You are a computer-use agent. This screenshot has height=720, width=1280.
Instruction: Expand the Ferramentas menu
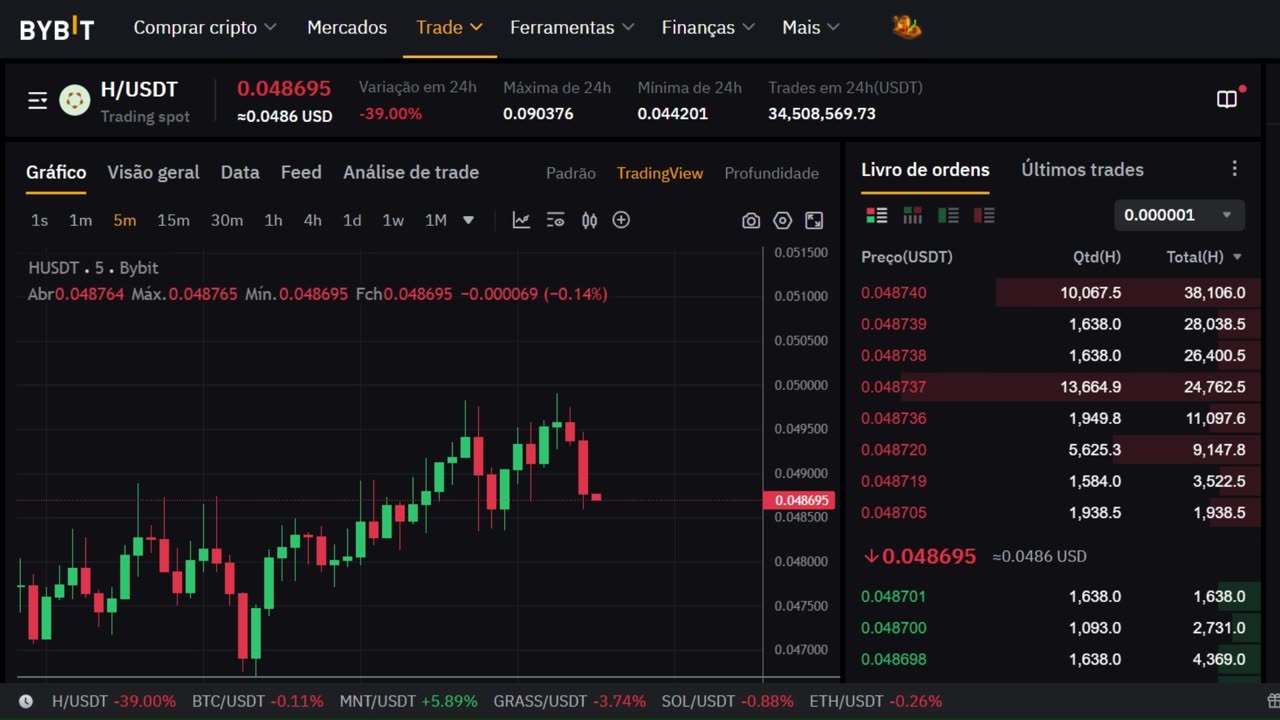[x=572, y=28]
